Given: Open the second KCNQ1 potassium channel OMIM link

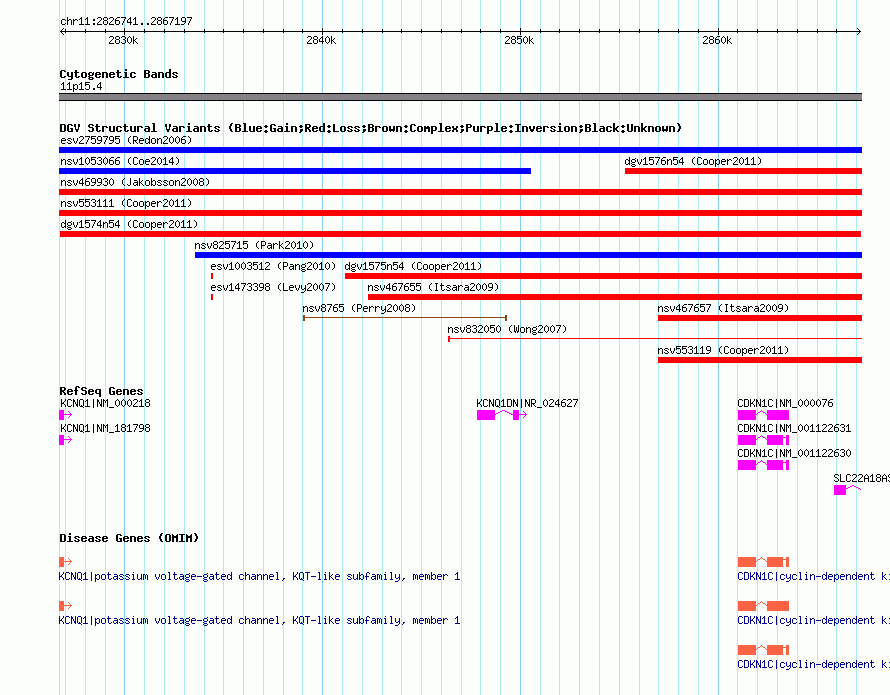Looking at the screenshot, I should (259, 621).
